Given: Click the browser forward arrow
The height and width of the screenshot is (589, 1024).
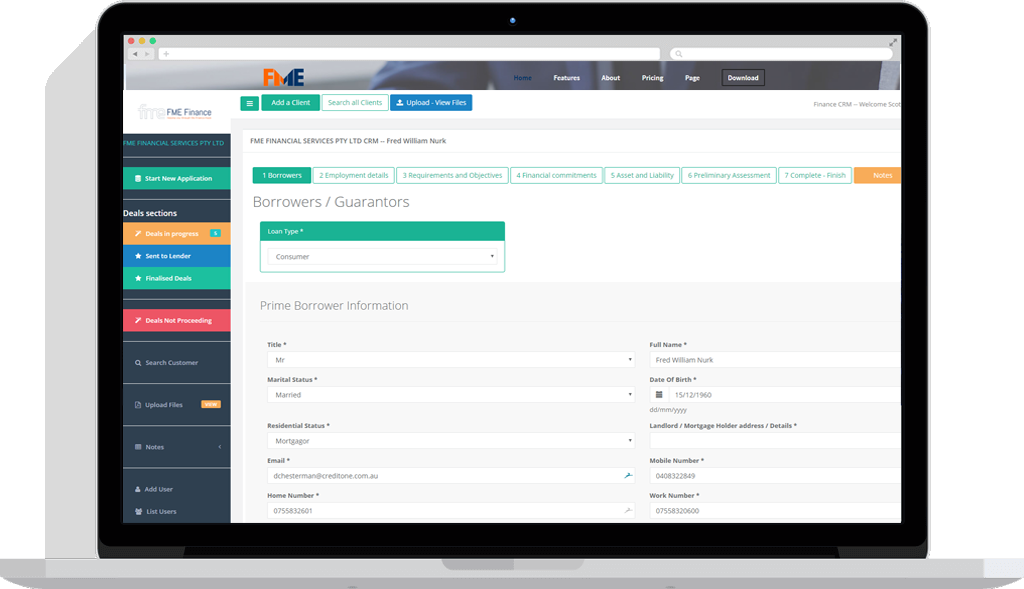Looking at the screenshot, I should (148, 54).
